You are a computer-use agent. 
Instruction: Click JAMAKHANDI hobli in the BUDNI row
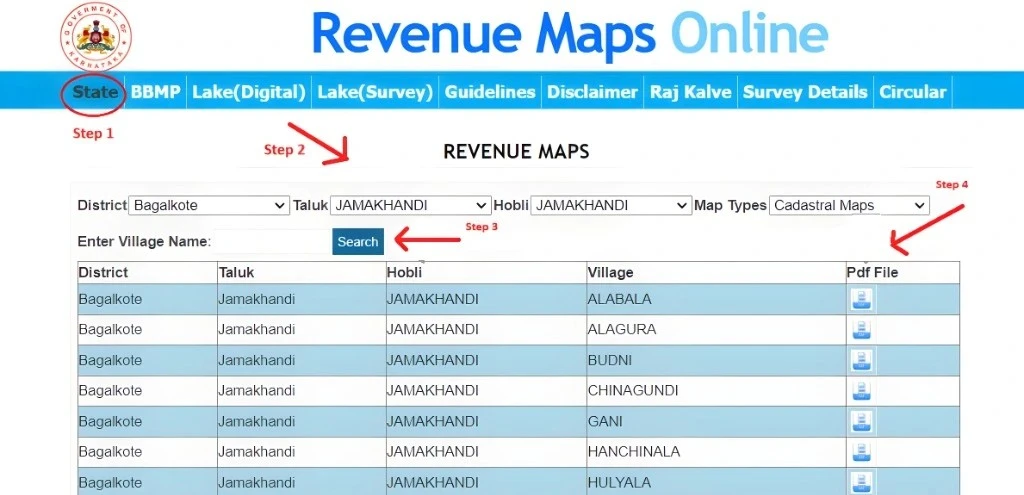click(x=432, y=360)
